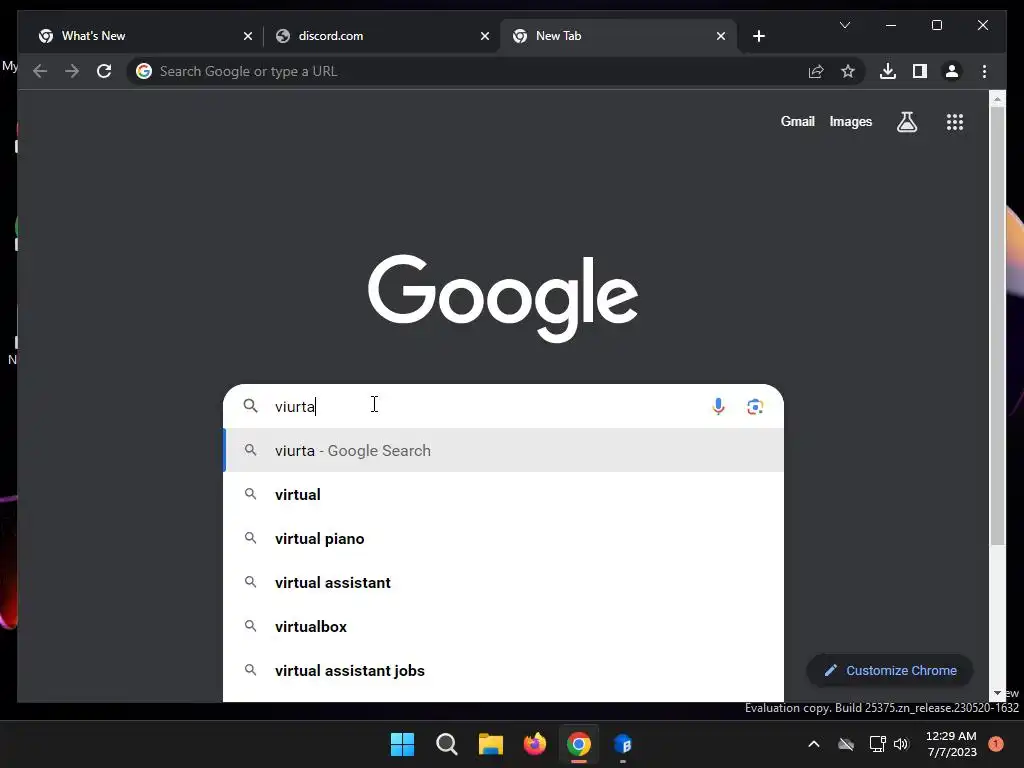Screen dimensions: 1024x768
Task: Toggle the Chrome side panel icon
Action: (x=920, y=71)
